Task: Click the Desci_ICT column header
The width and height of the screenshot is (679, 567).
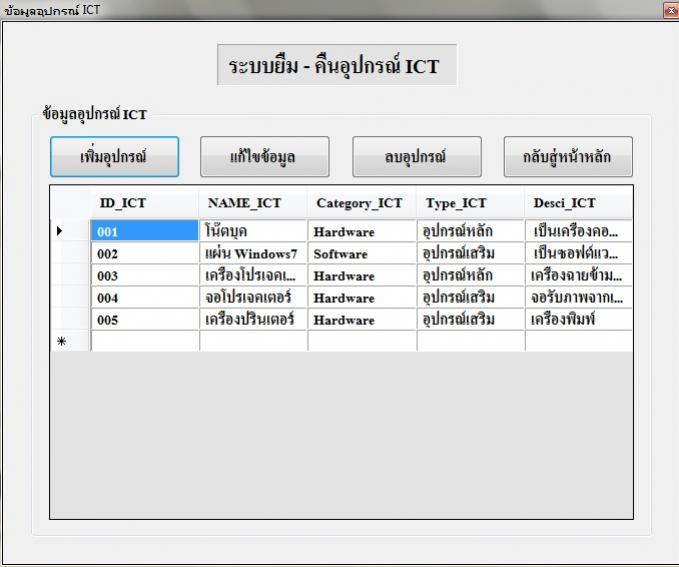Action: 579,202
